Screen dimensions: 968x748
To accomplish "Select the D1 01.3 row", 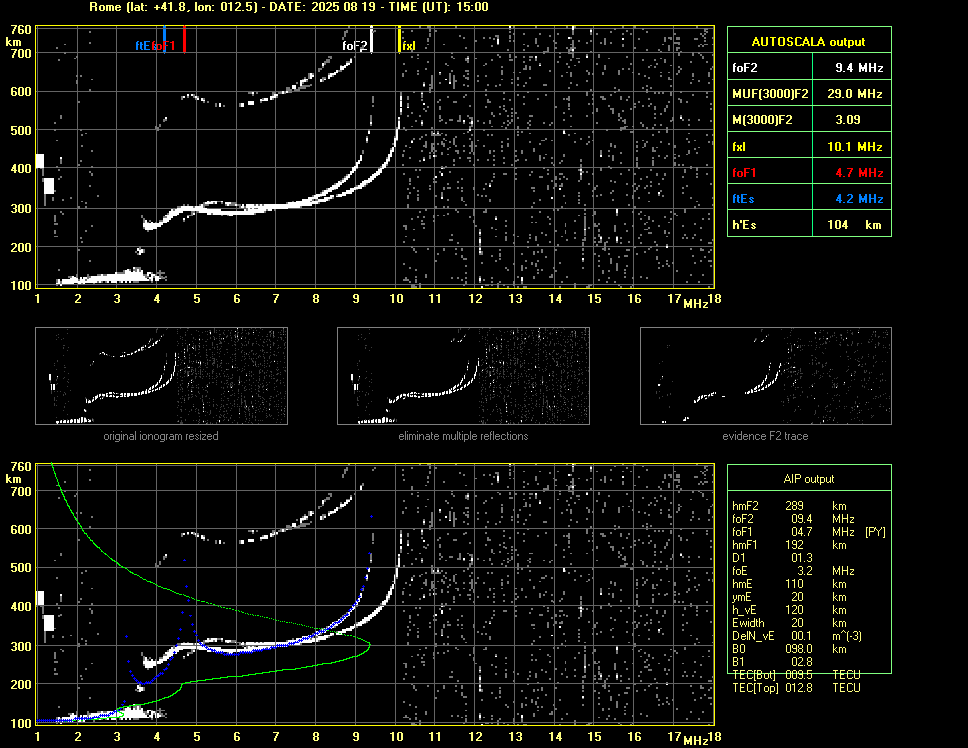I will click(x=772, y=557).
